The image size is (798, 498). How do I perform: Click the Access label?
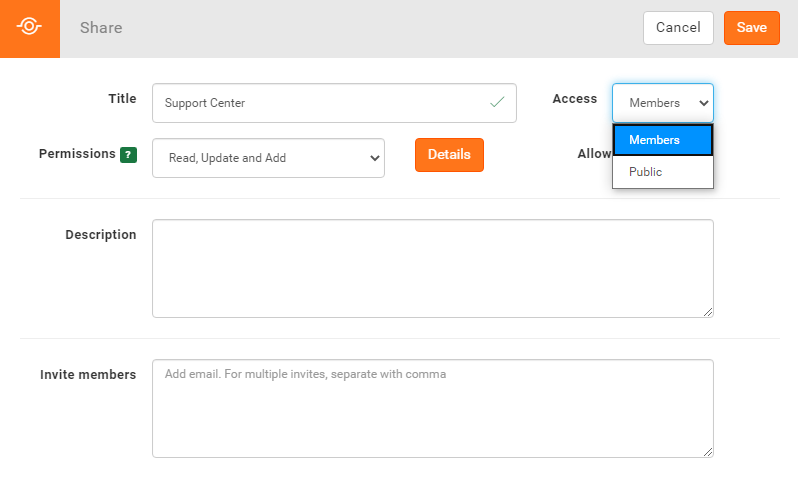[x=574, y=98]
